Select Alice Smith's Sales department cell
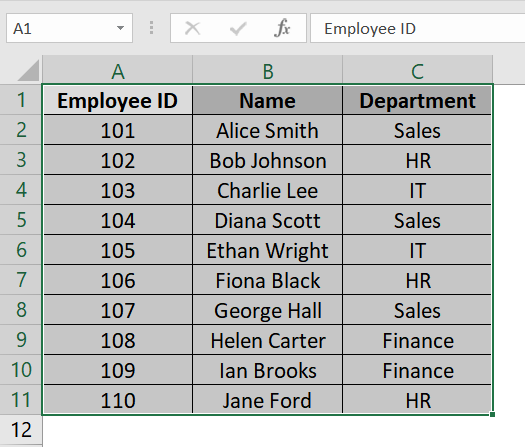 (417, 130)
